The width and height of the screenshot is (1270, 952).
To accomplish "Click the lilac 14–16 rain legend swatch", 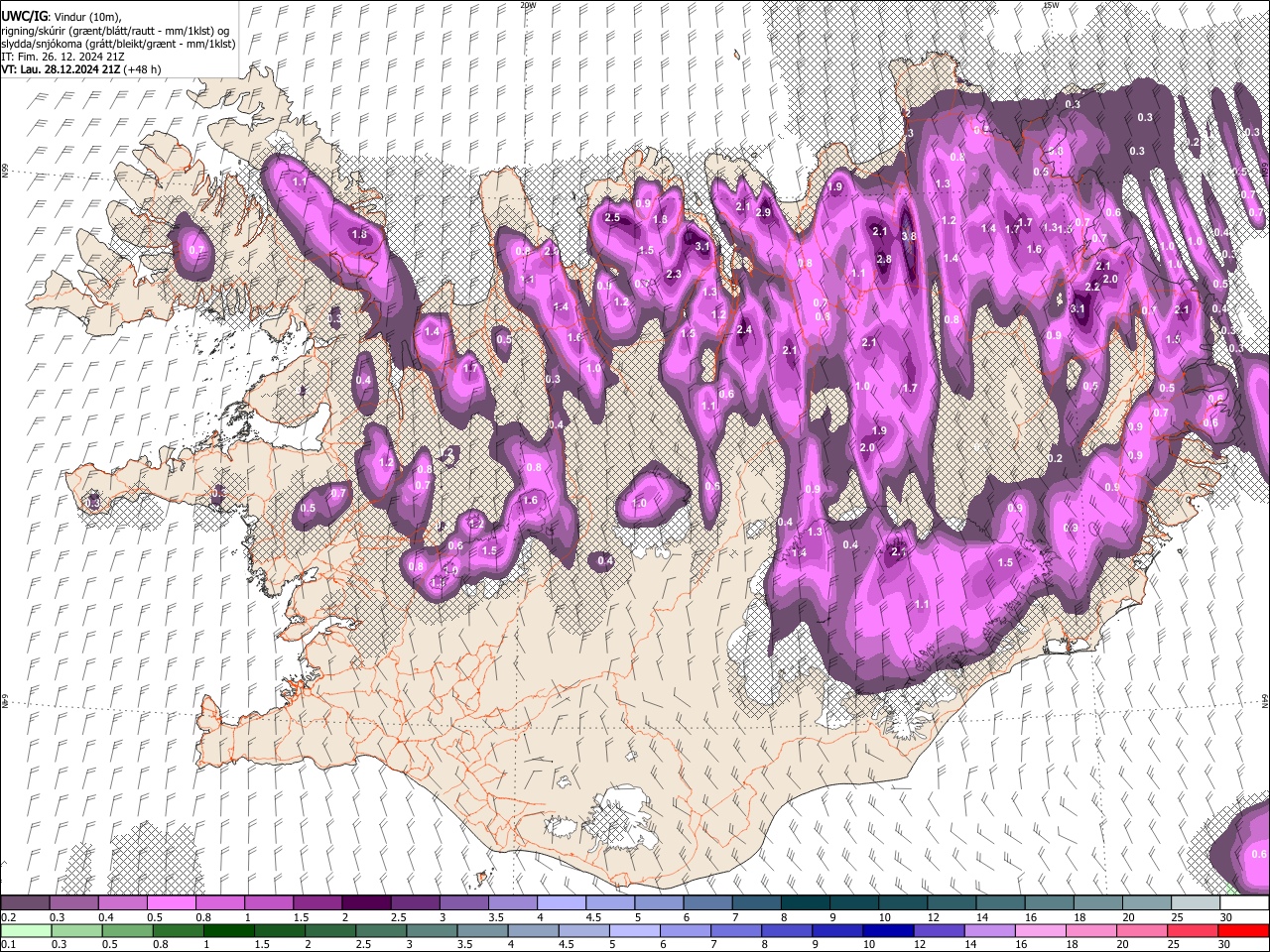I will 990,930.
